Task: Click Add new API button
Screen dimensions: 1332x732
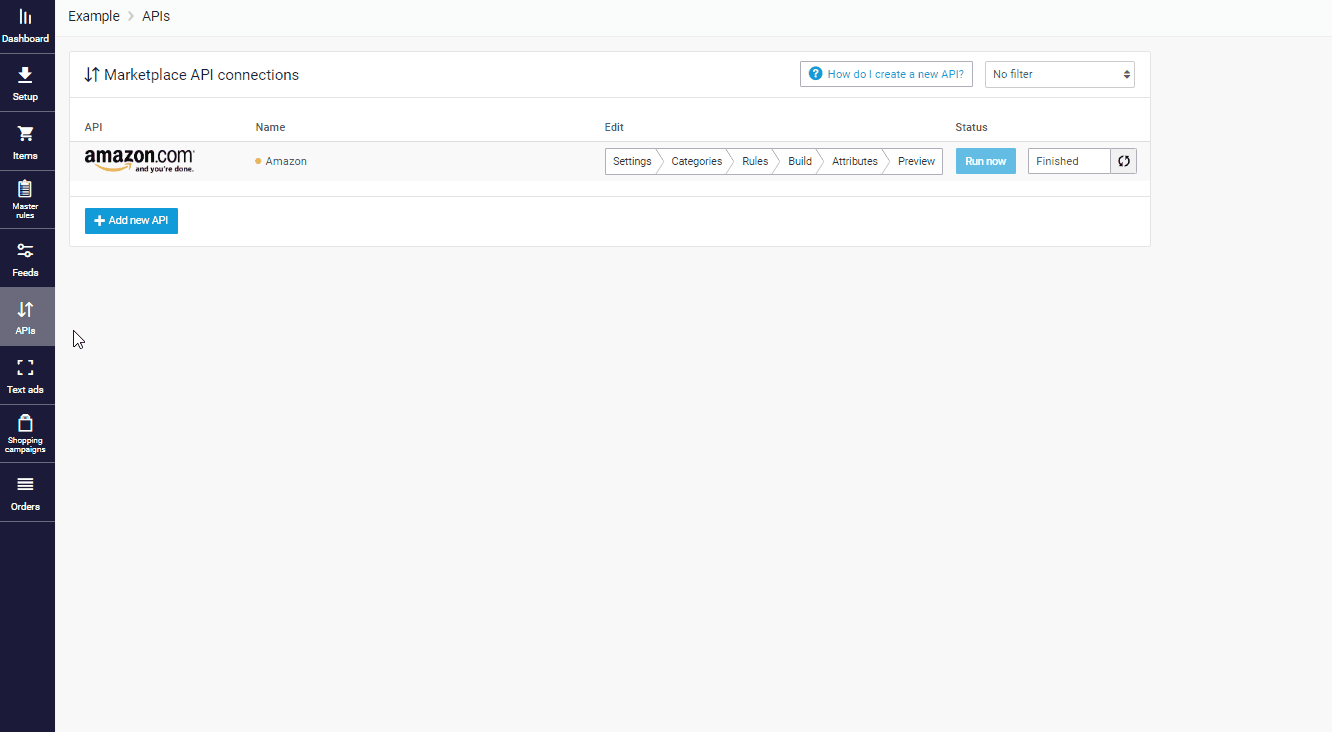Action: click(x=131, y=220)
